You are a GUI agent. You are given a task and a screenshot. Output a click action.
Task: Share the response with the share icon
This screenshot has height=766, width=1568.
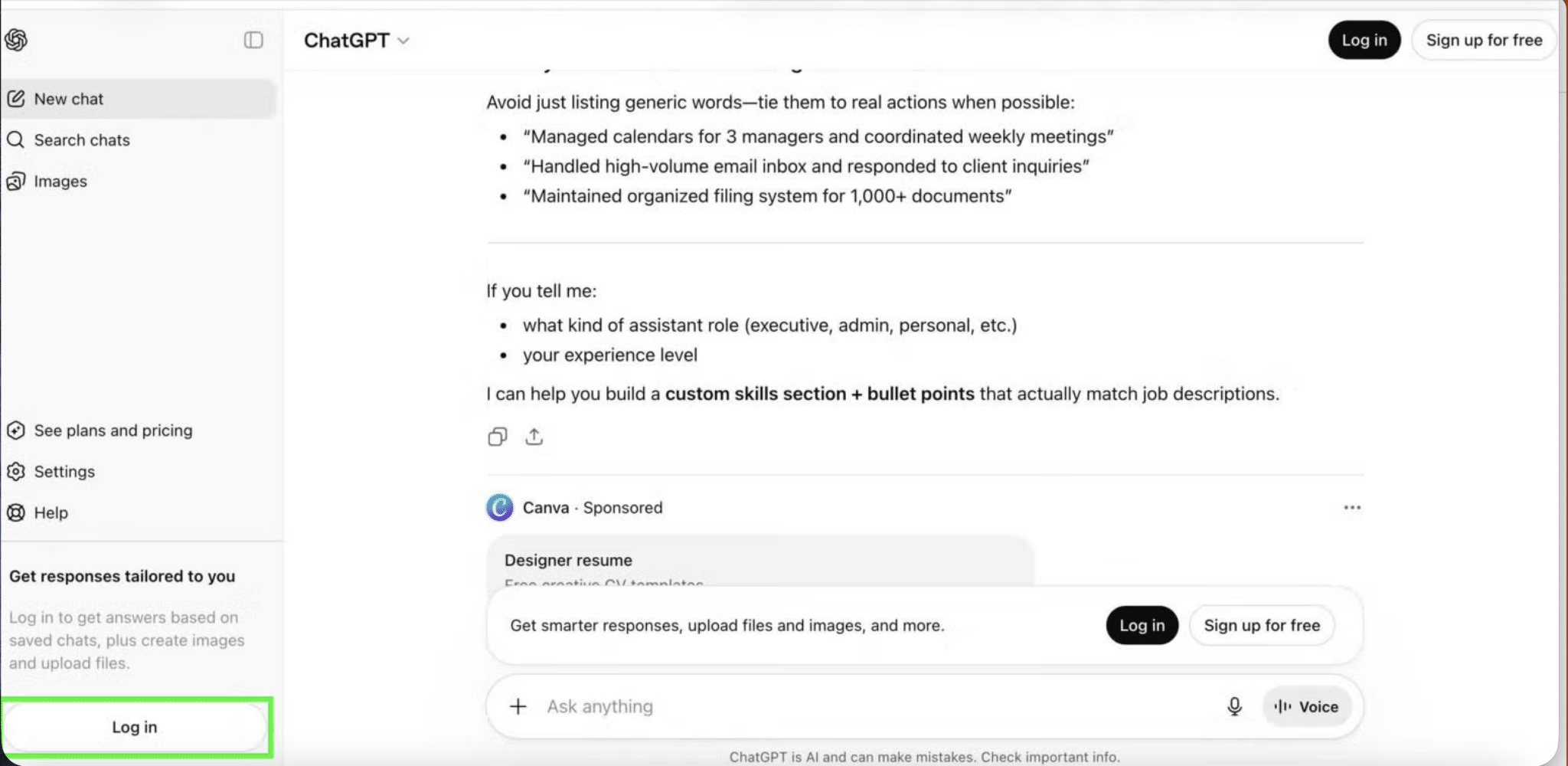[x=534, y=437]
